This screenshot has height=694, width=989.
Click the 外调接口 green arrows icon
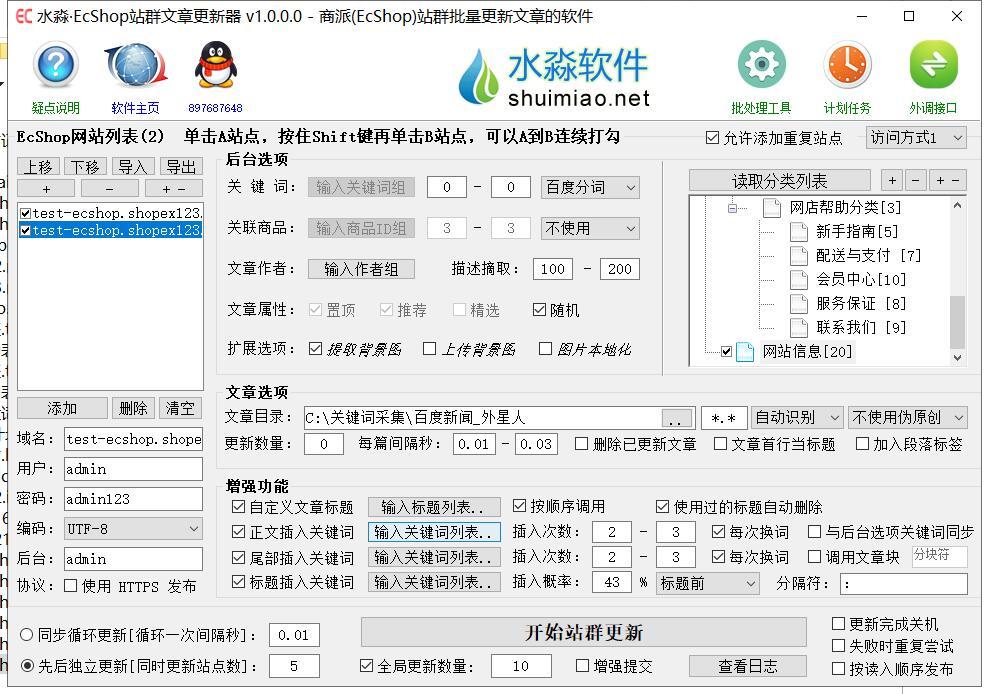pyautogui.click(x=933, y=62)
